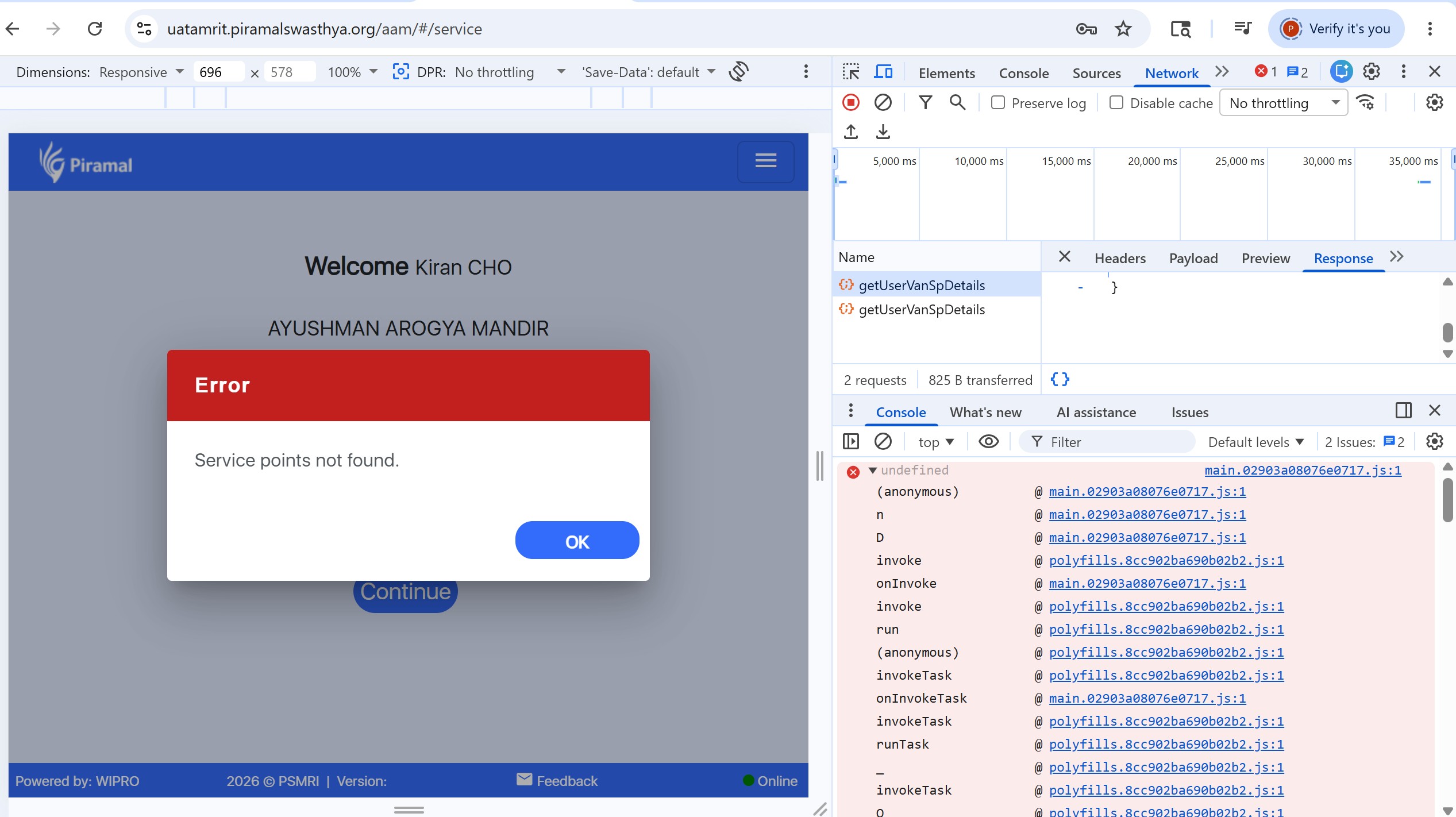
Task: Open Default levels dropdown in console
Action: click(x=1256, y=442)
